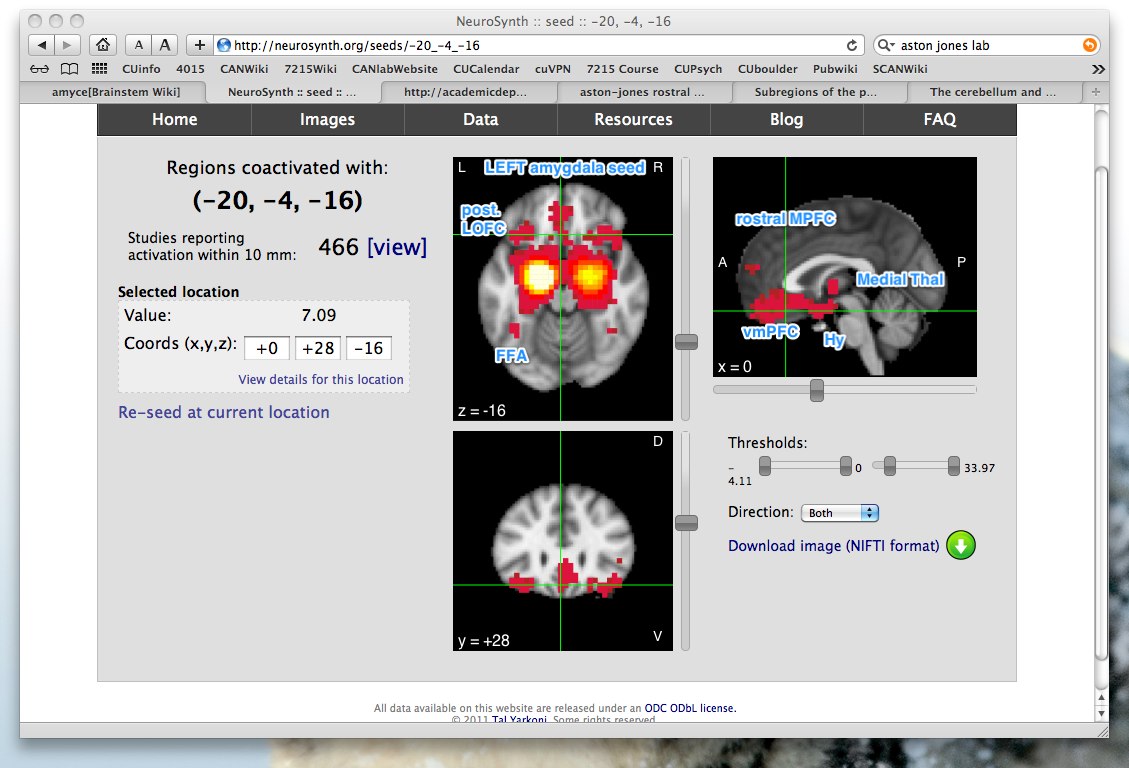Image resolution: width=1129 pixels, height=768 pixels.
Task: Open CUboulder bookmark
Action: [768, 69]
